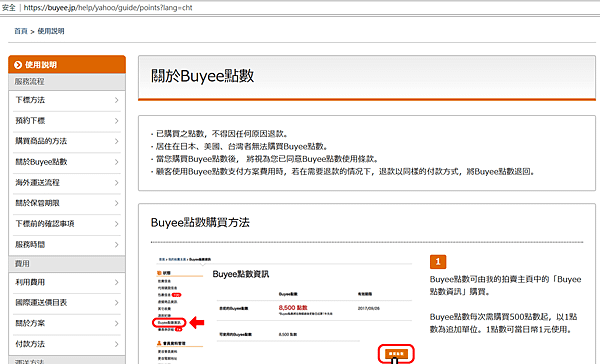The width and height of the screenshot is (600, 364).
Task: Click the 首頁 breadcrumb link
Action: (21, 31)
